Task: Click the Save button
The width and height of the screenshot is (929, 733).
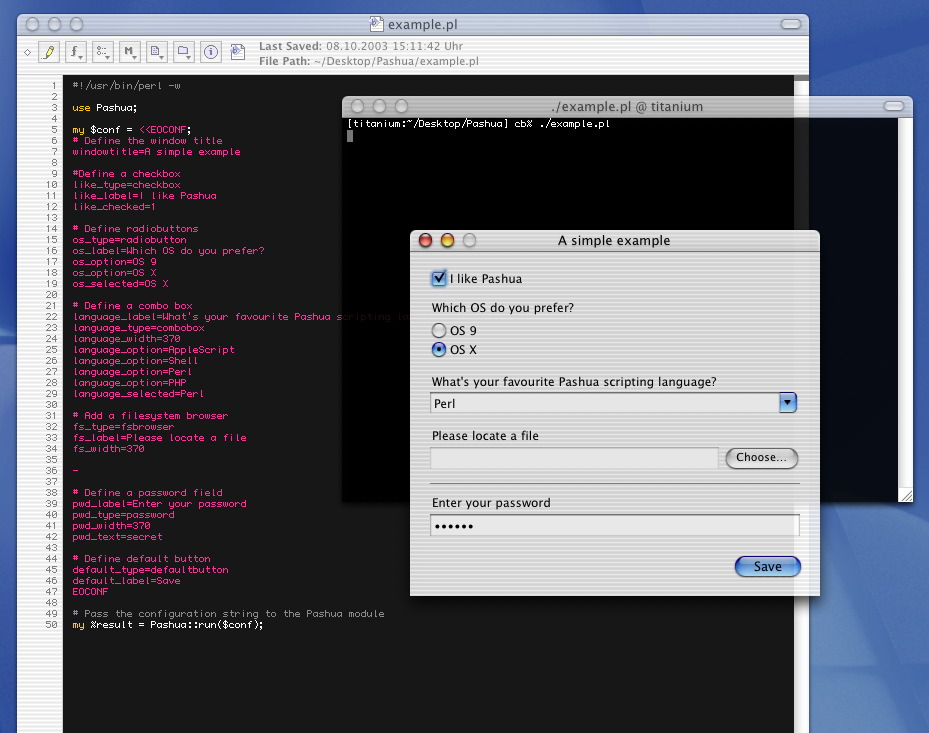Action: (767, 566)
